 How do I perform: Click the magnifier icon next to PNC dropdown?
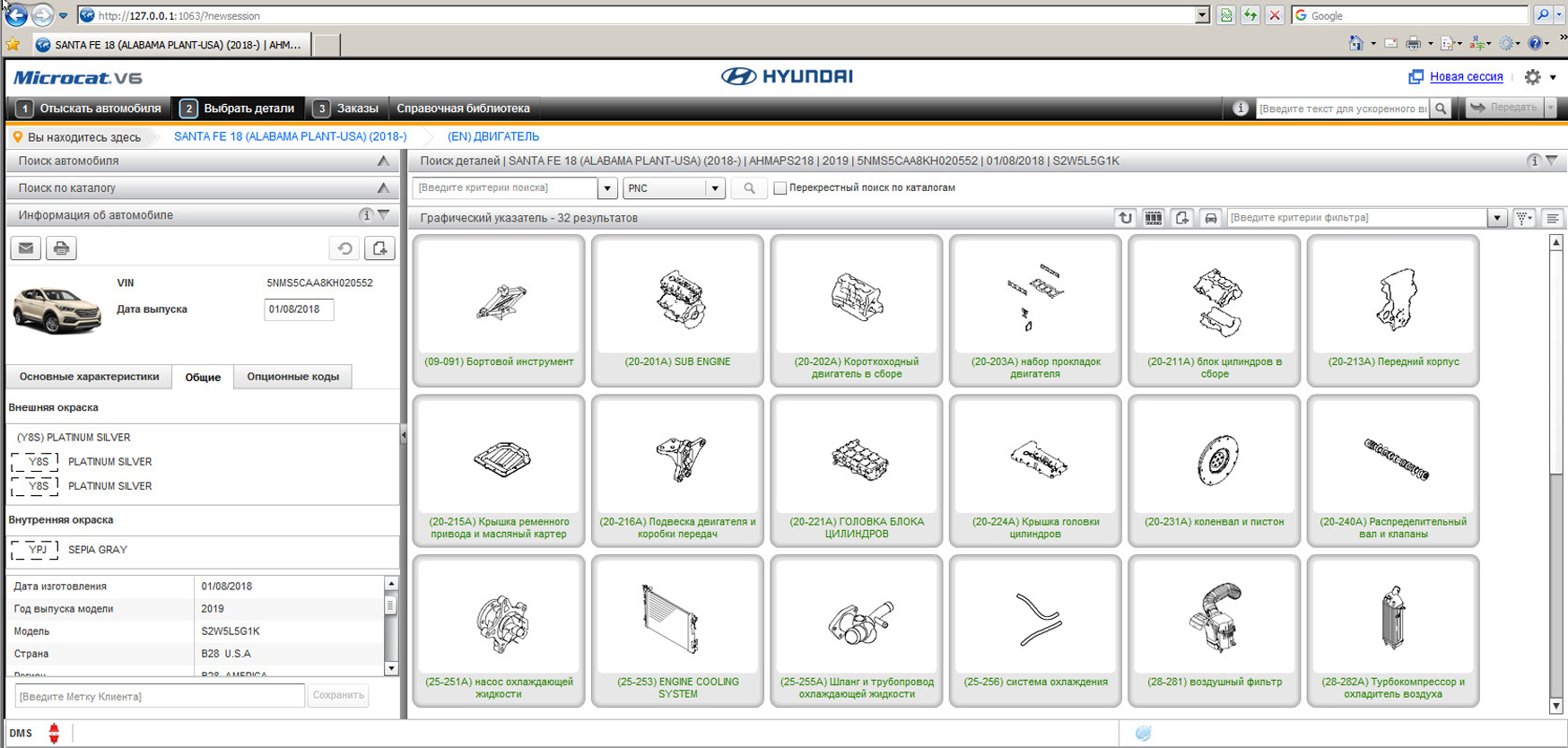[749, 188]
